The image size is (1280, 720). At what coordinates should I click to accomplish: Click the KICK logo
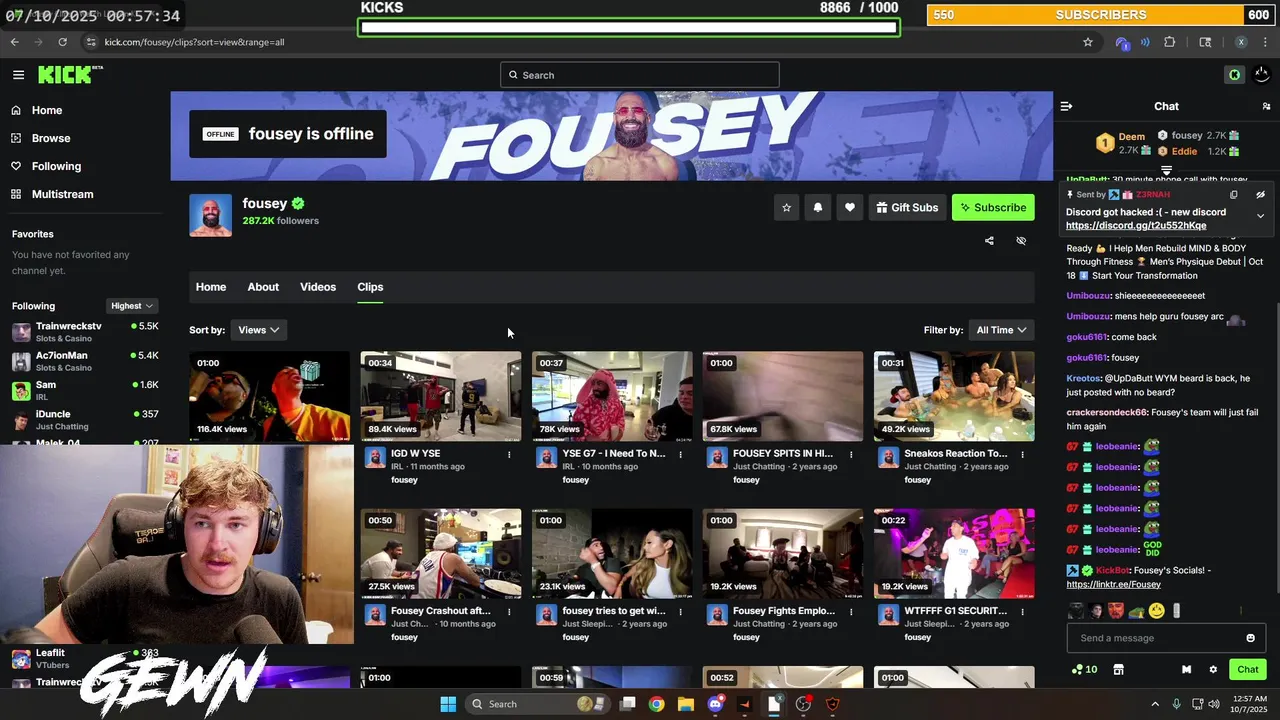point(70,75)
